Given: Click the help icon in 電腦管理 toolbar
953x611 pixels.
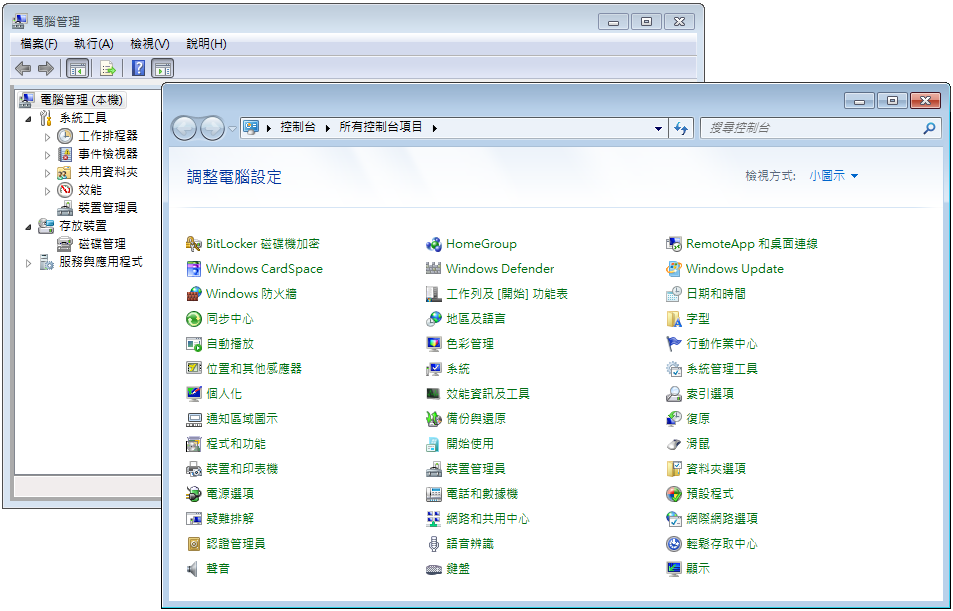Looking at the screenshot, I should click(139, 68).
